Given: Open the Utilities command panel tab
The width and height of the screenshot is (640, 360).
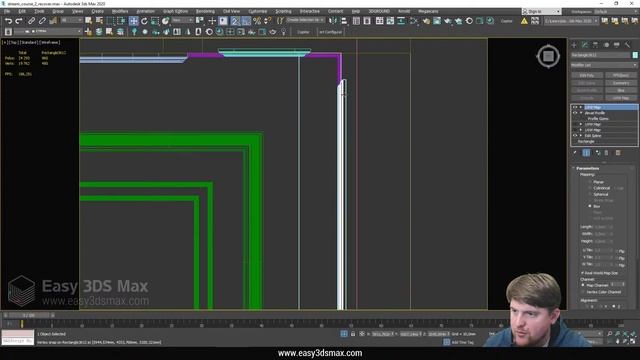Looking at the screenshot, I should coord(627,44).
